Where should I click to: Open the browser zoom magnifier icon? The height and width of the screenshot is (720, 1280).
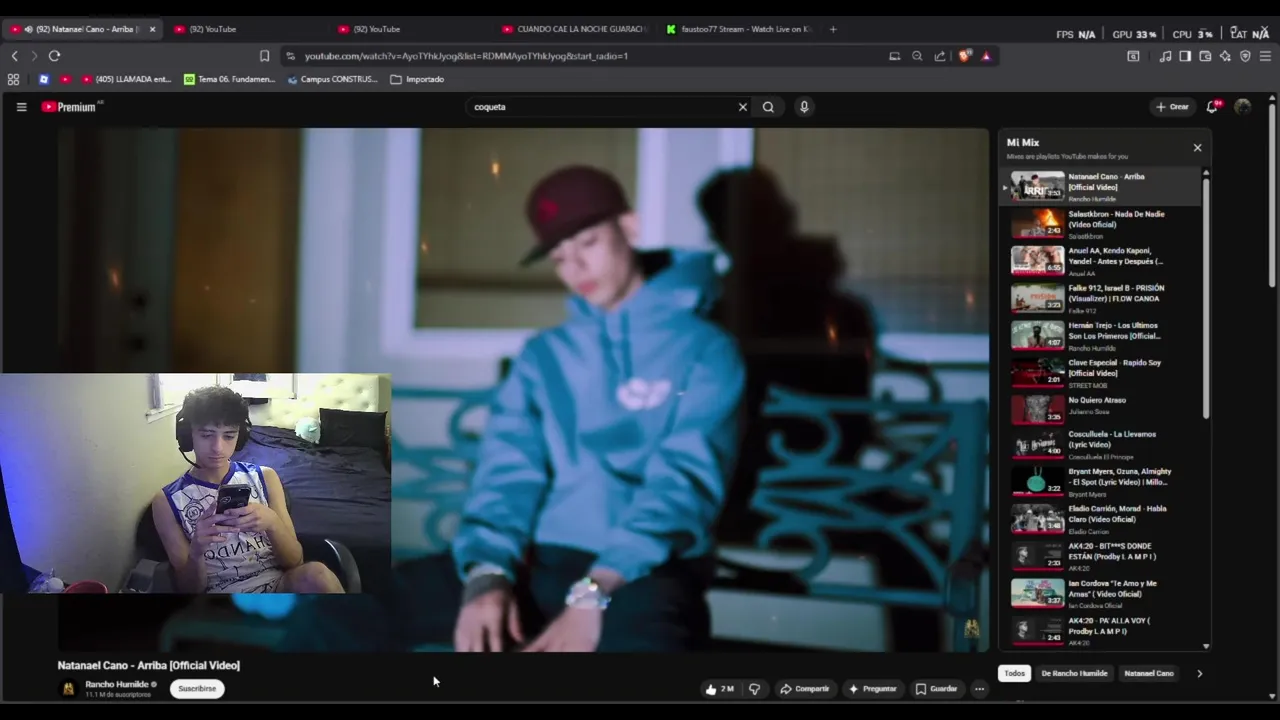pos(917,56)
